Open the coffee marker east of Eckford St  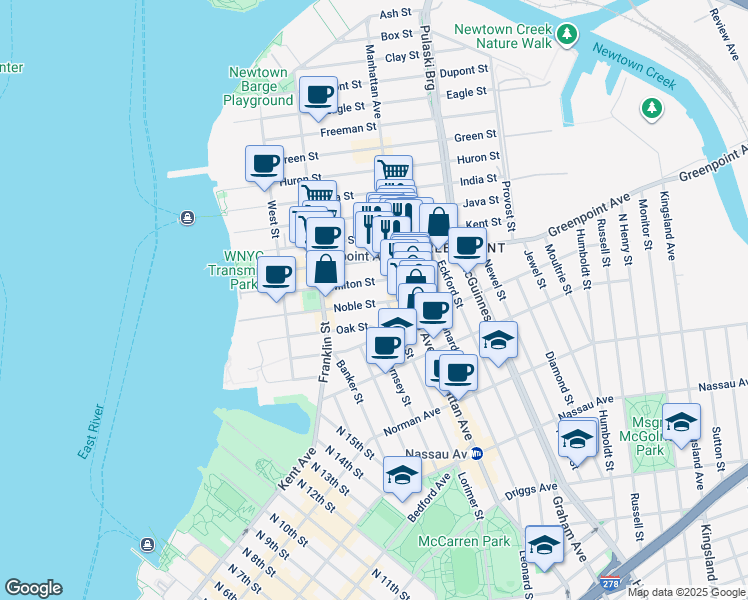point(466,245)
